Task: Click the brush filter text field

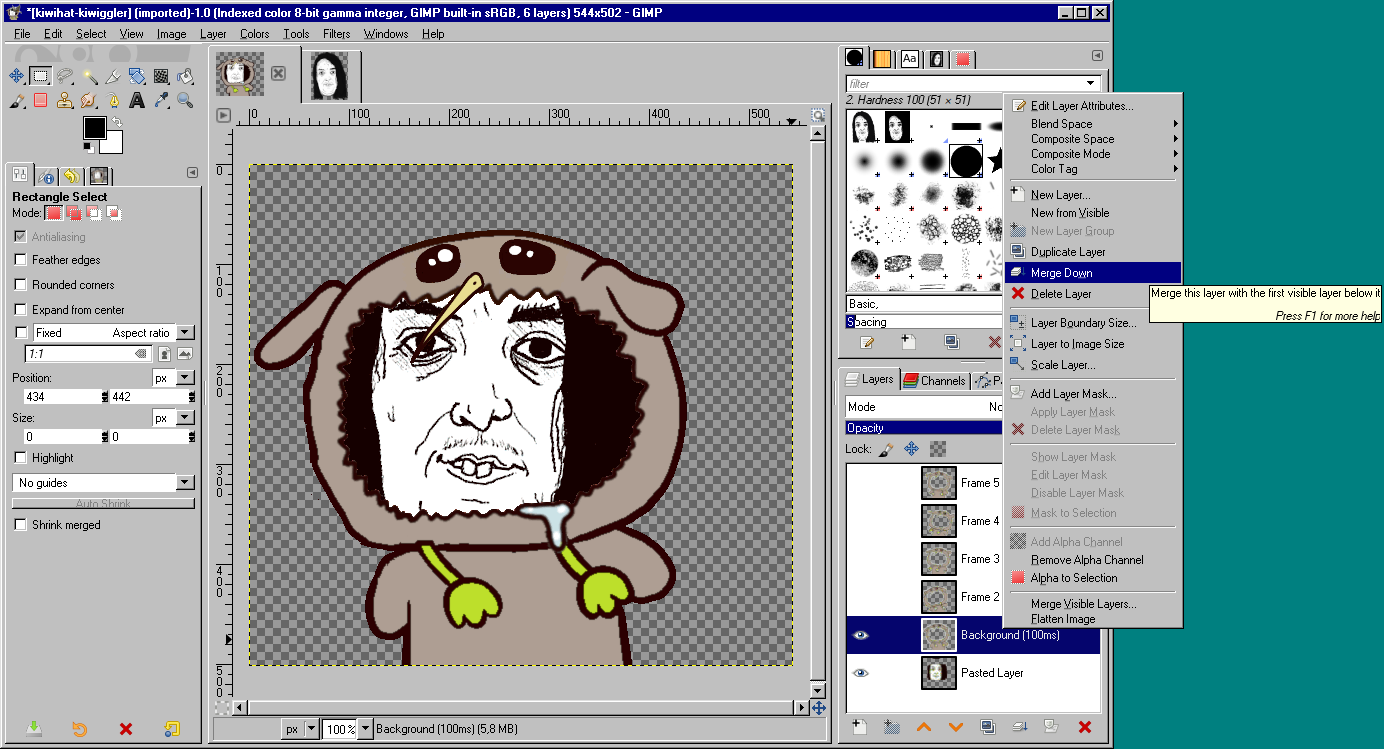Action: point(964,84)
